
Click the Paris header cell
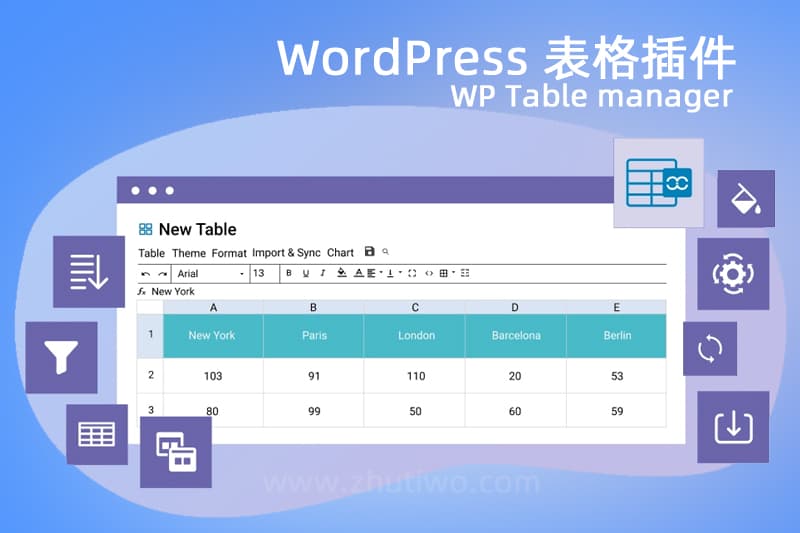(313, 336)
